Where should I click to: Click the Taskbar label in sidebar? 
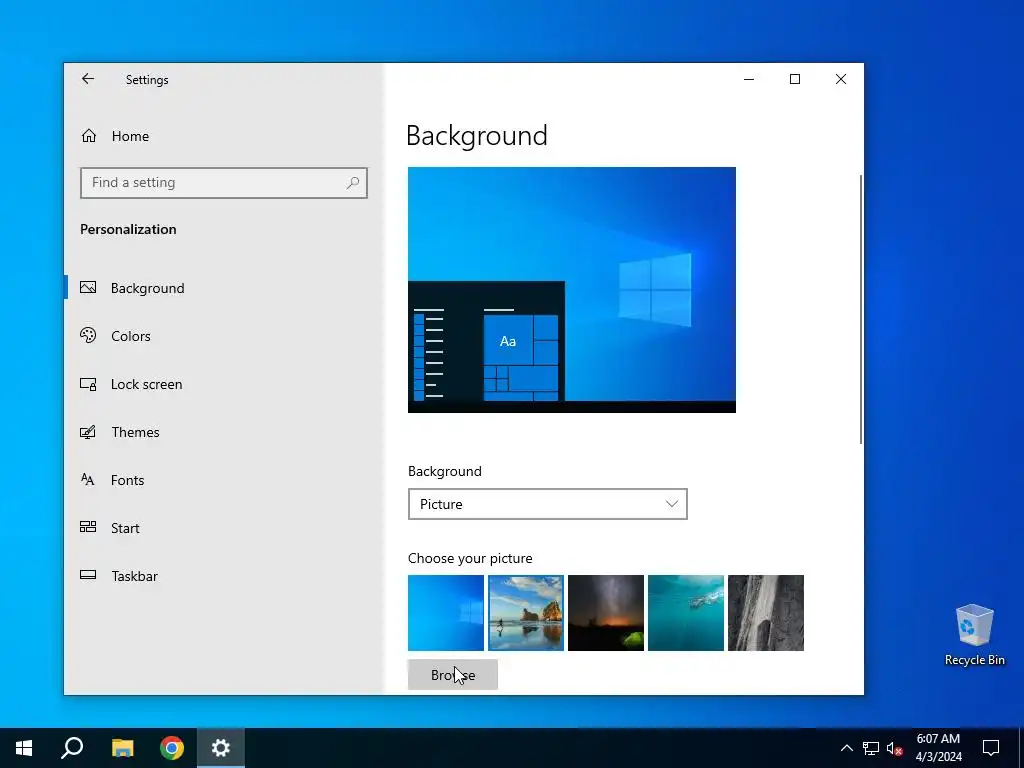135,576
